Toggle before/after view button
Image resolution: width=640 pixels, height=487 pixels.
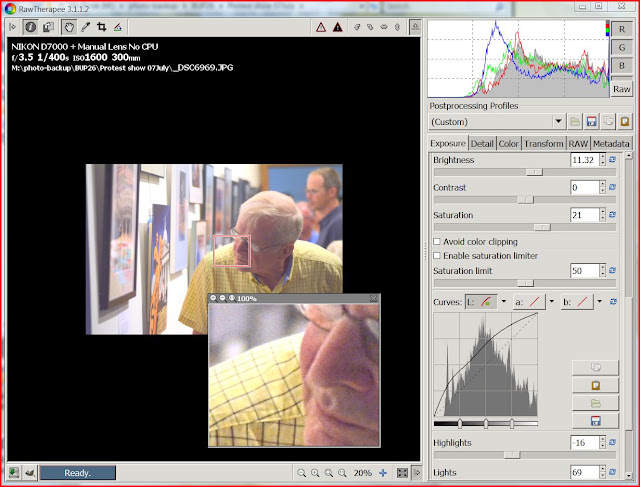[49, 27]
